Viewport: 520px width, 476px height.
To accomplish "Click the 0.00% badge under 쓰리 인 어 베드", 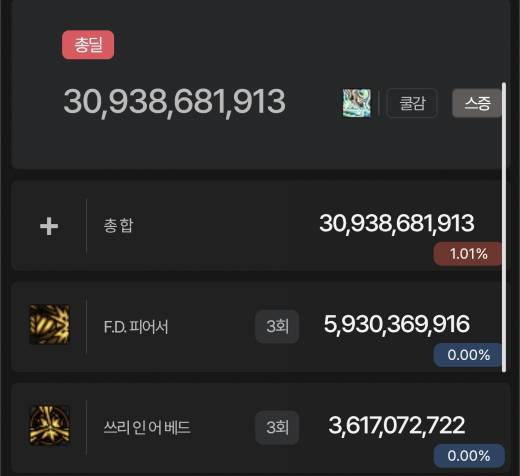I will click(469, 456).
